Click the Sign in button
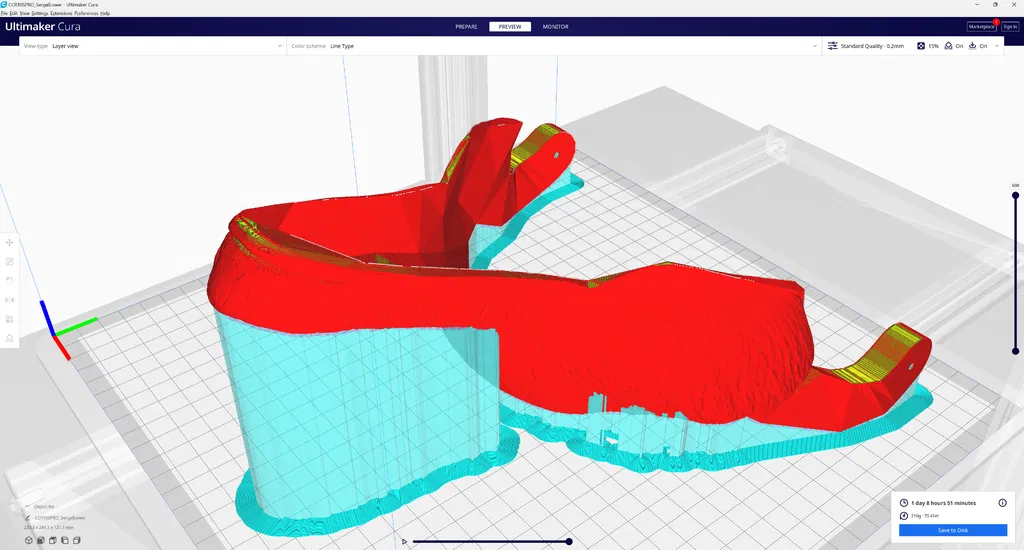The height and width of the screenshot is (550, 1024). [1010, 27]
